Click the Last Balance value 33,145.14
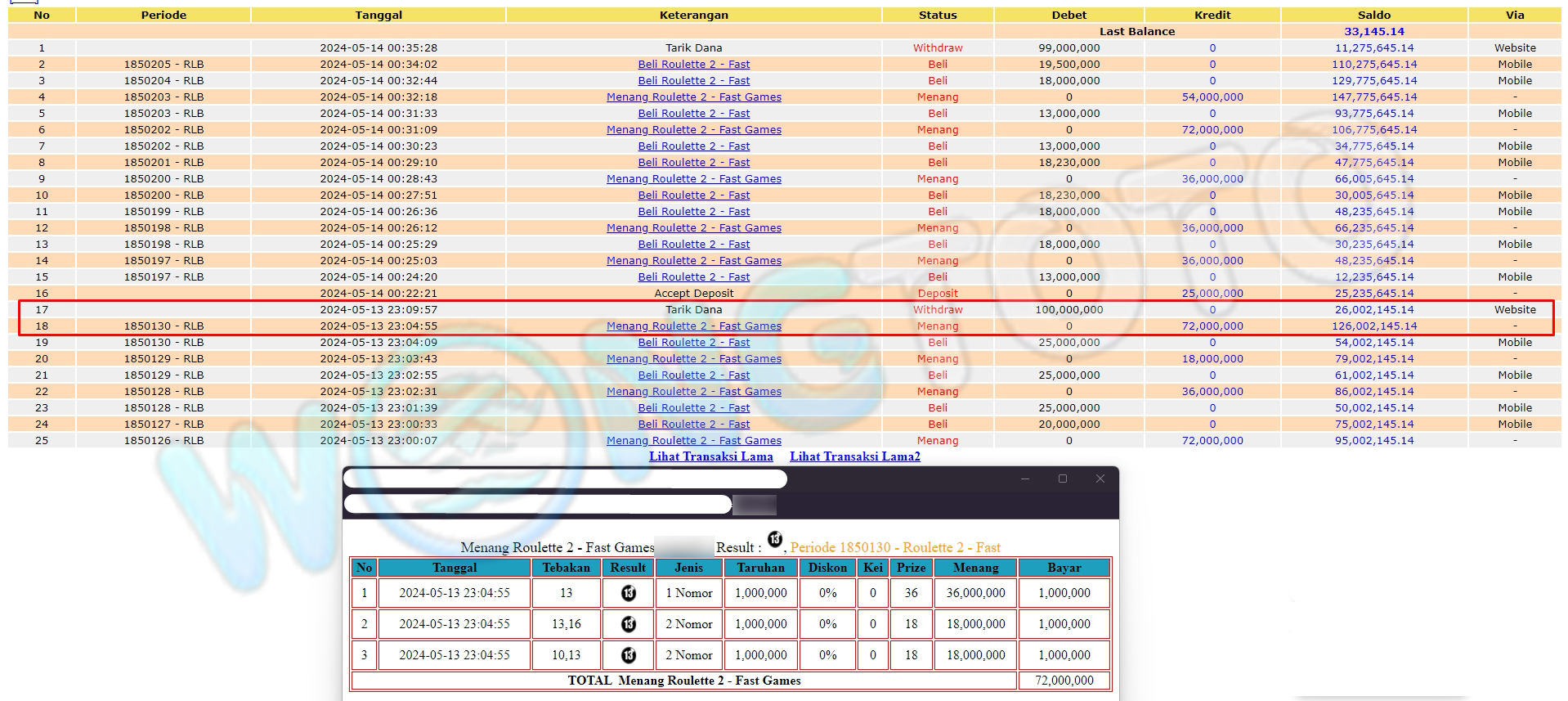 [1373, 31]
